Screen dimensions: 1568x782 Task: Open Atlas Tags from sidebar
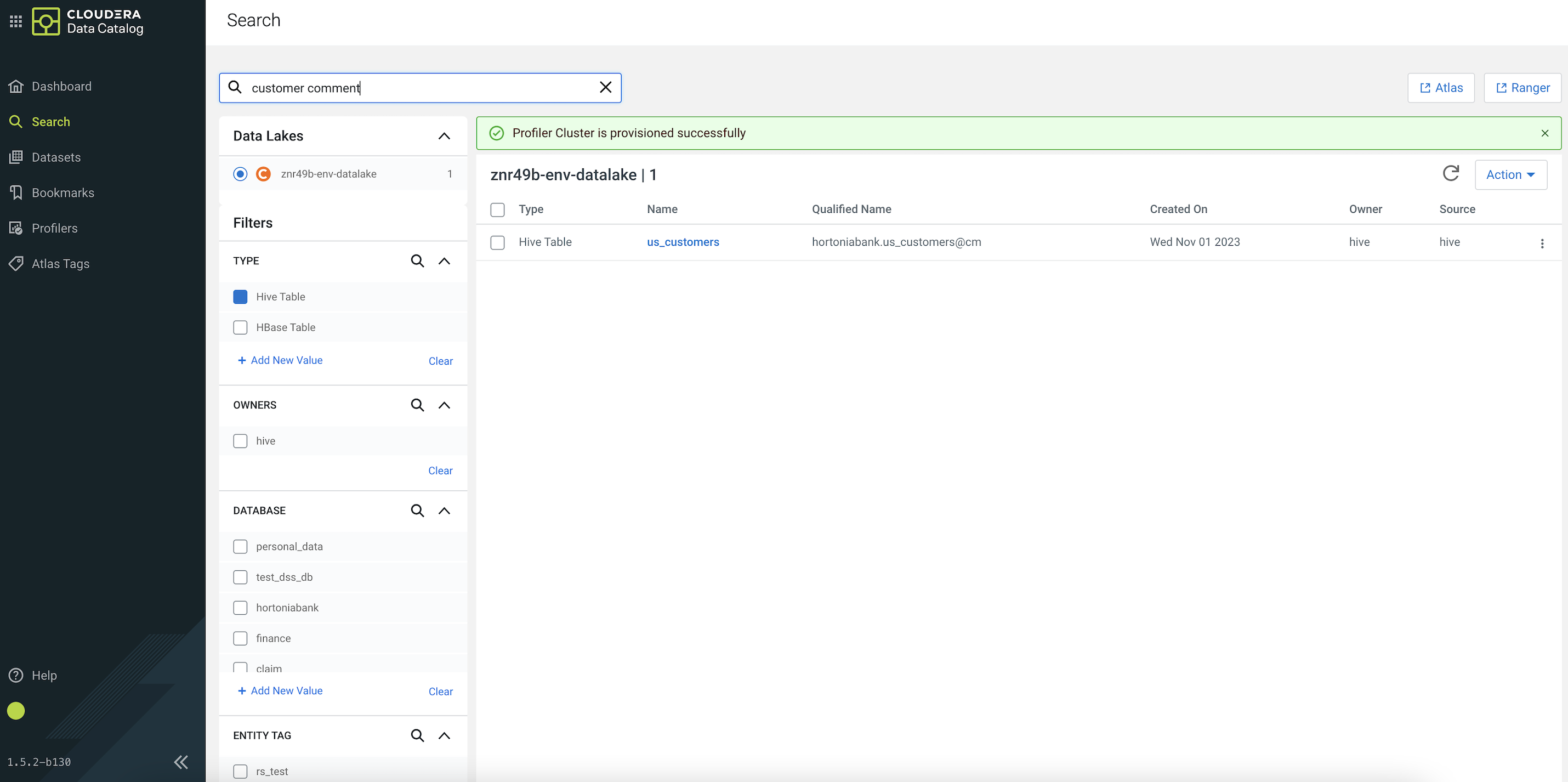(x=60, y=263)
